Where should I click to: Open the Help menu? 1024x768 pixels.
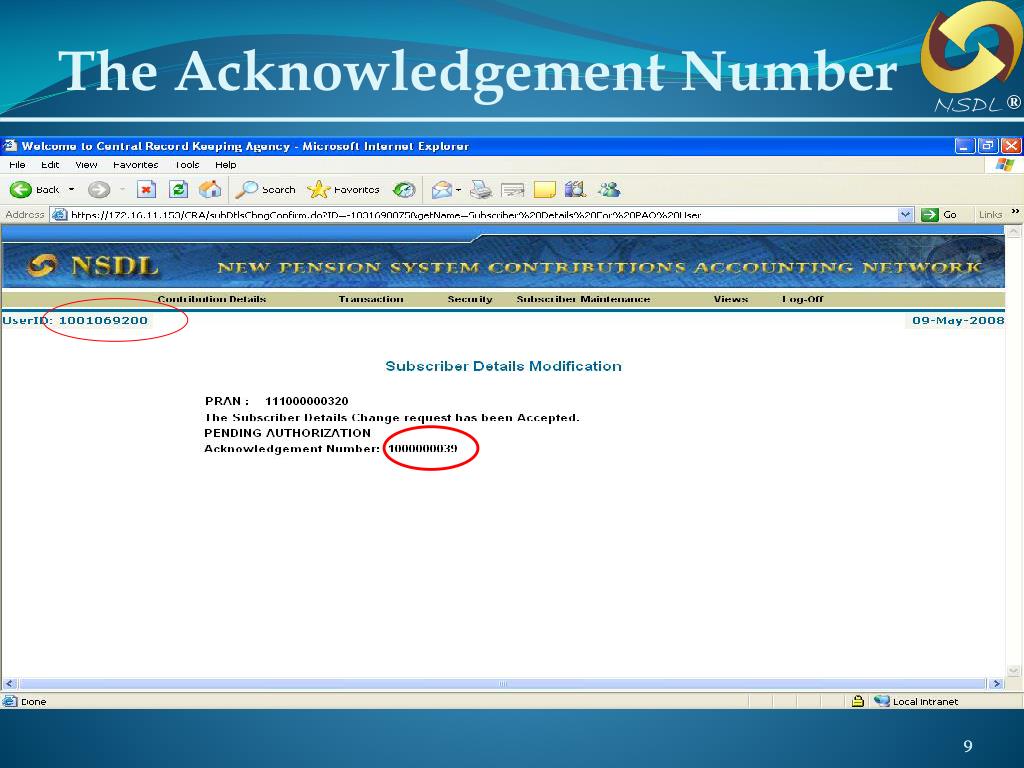225,165
